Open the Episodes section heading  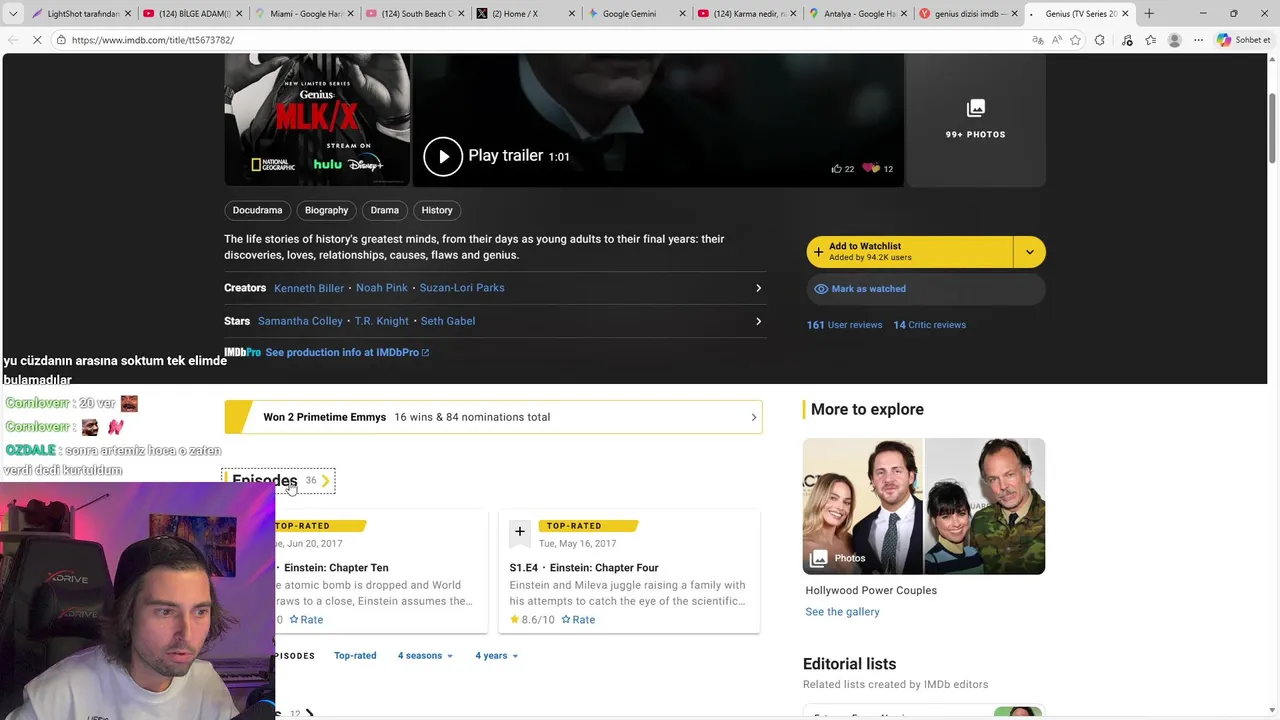(278, 481)
